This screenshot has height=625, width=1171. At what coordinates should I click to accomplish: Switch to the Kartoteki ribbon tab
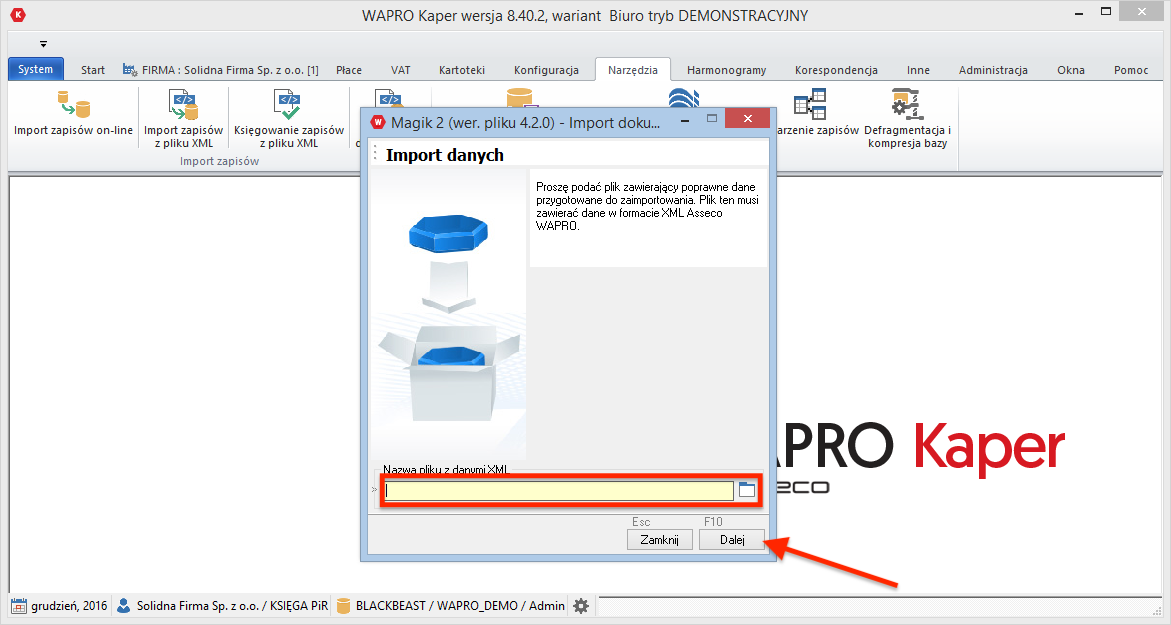click(461, 70)
